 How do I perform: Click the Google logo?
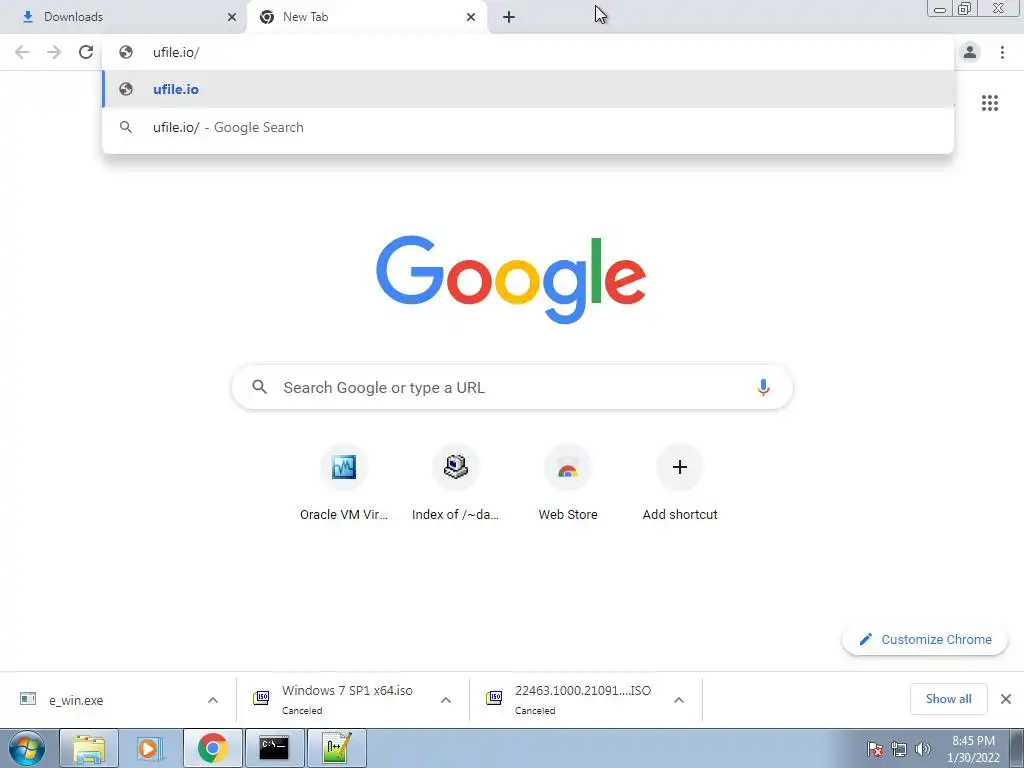click(x=511, y=280)
